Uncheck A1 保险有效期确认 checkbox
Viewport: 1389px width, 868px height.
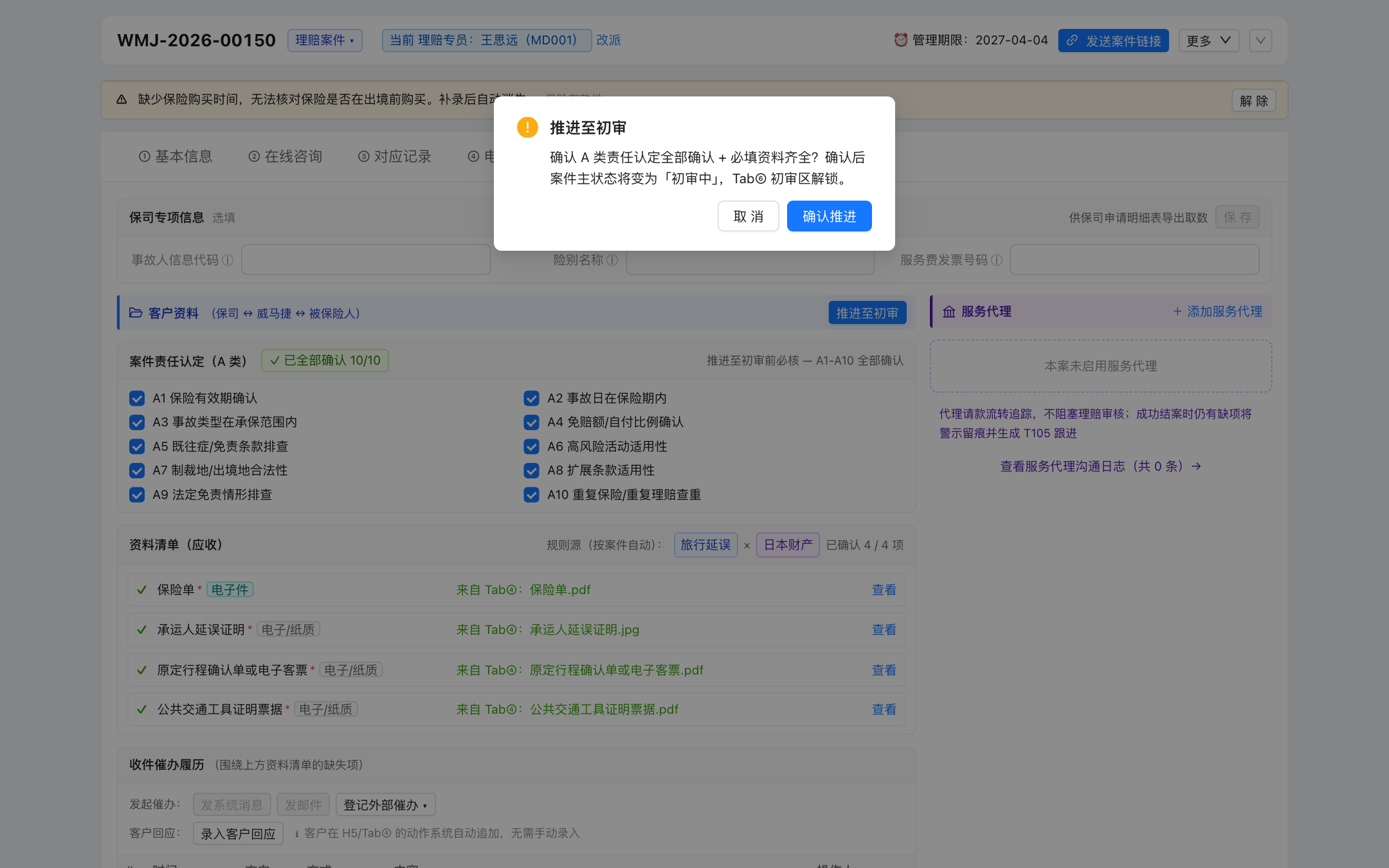pos(137,398)
